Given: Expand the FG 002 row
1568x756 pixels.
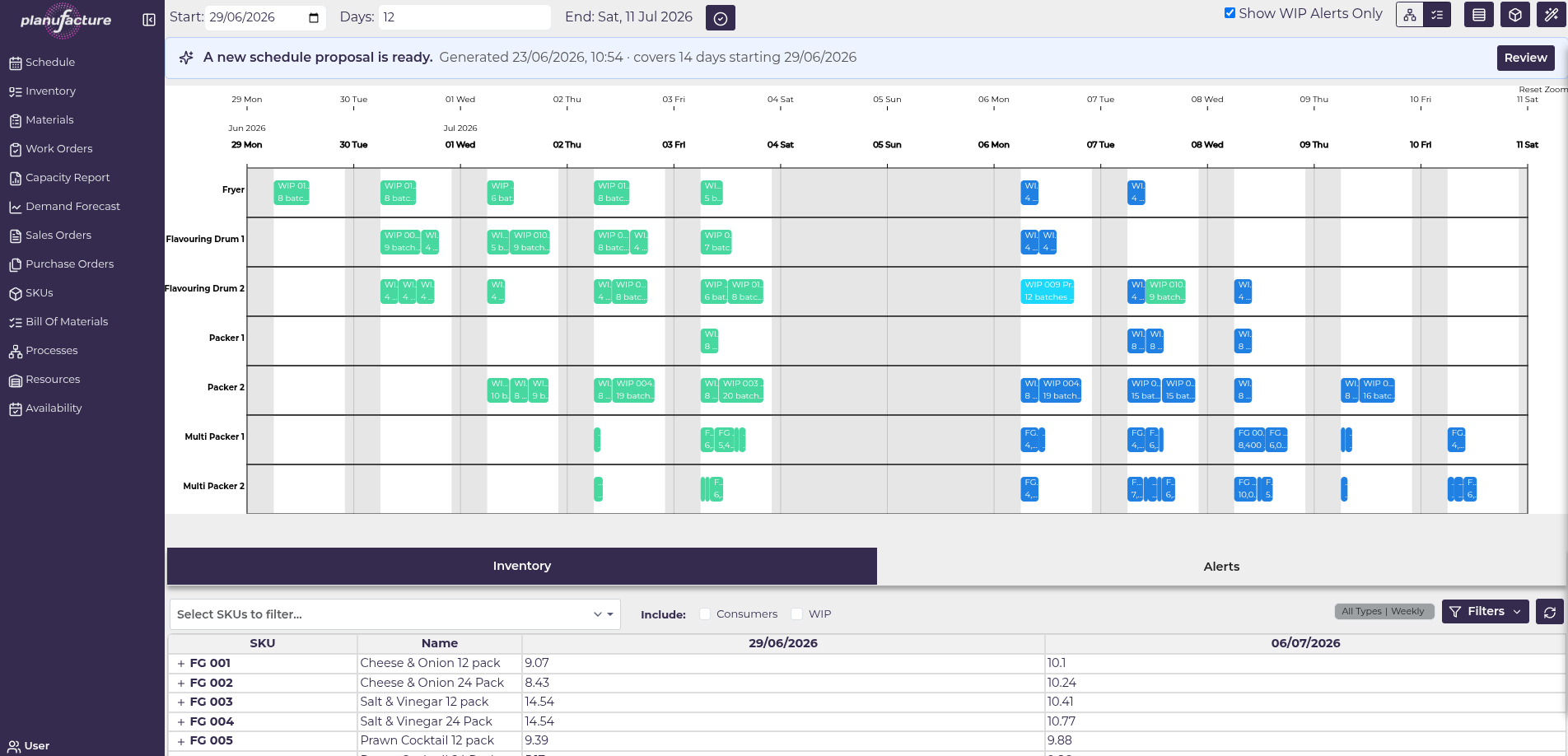Looking at the screenshot, I should tap(181, 684).
